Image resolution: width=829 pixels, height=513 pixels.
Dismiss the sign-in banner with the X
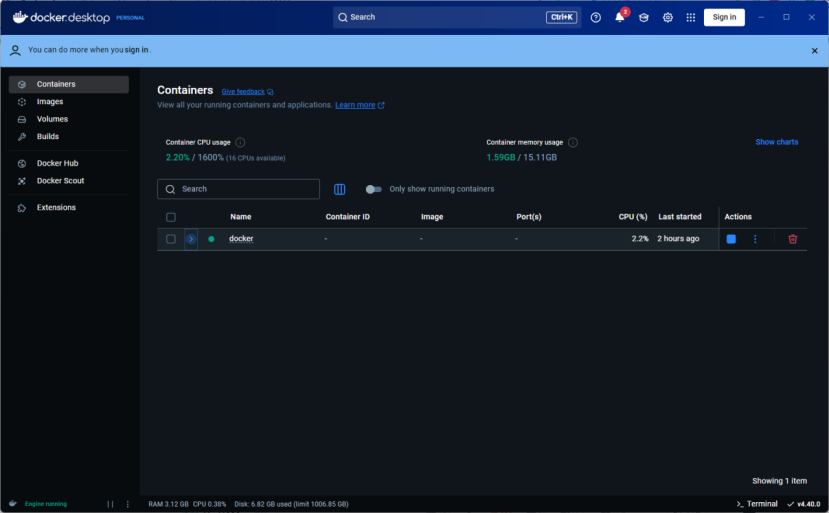tap(814, 51)
